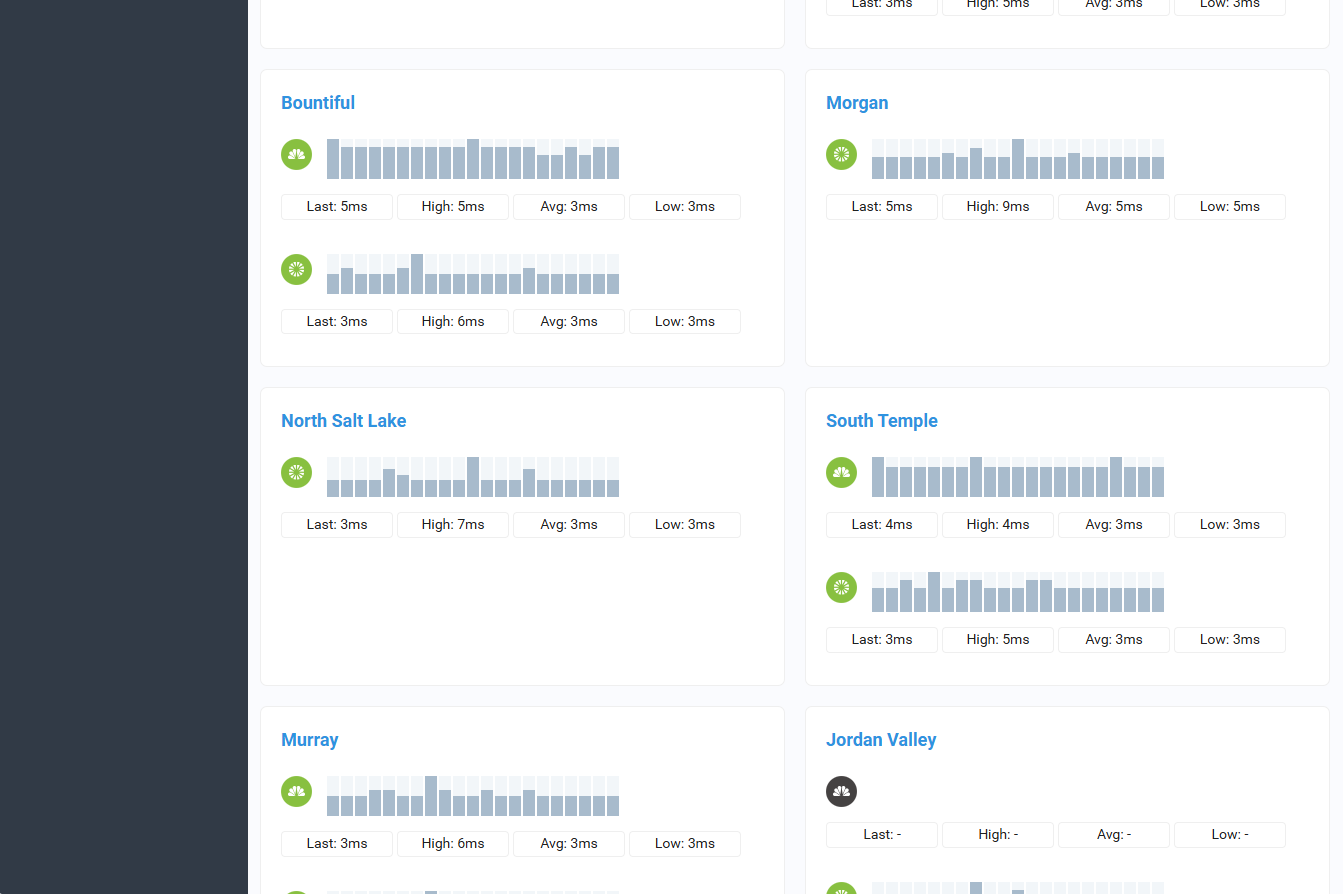
Task: Click the dark offline peacock icon in Jordan Valley
Action: [x=841, y=792]
